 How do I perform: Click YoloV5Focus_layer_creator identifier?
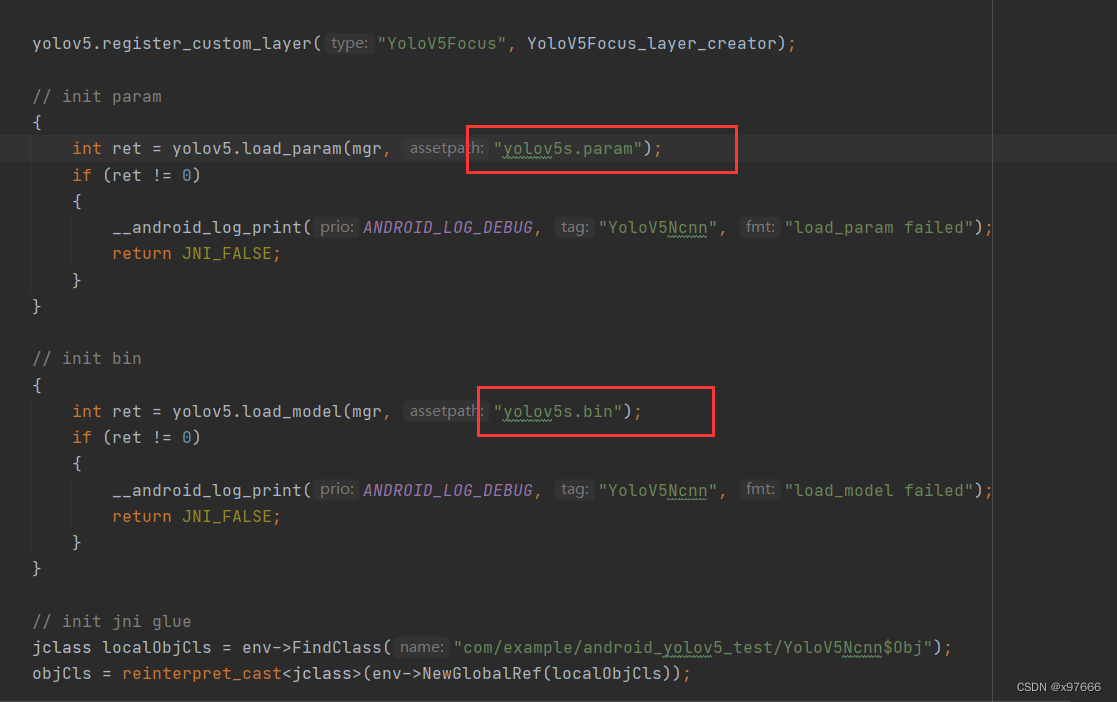click(x=652, y=43)
